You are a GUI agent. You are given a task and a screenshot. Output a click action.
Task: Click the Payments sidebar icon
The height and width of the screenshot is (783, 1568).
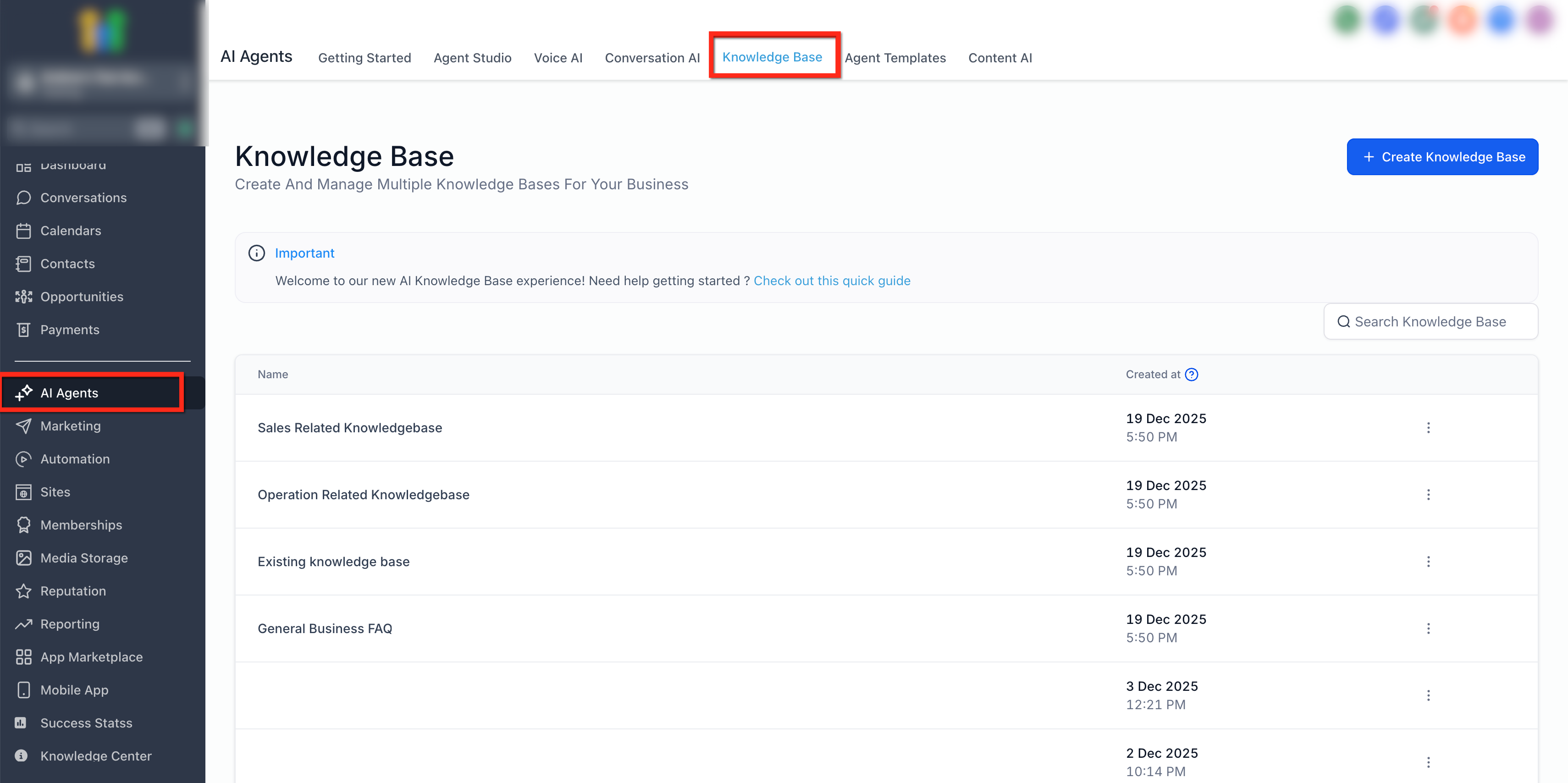click(23, 330)
